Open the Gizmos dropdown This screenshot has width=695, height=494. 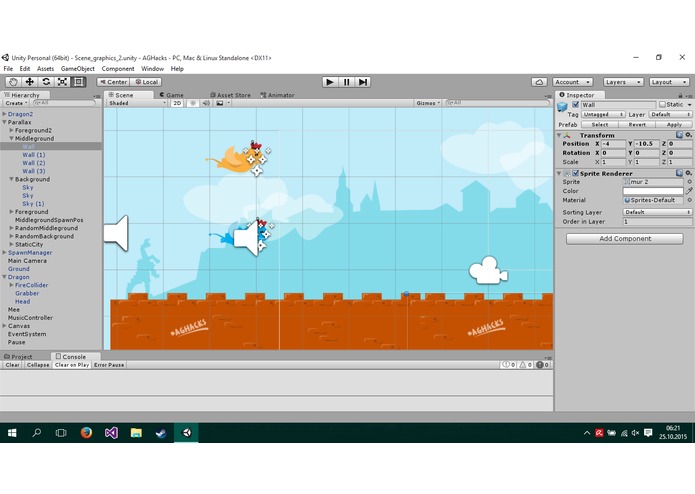(x=428, y=103)
